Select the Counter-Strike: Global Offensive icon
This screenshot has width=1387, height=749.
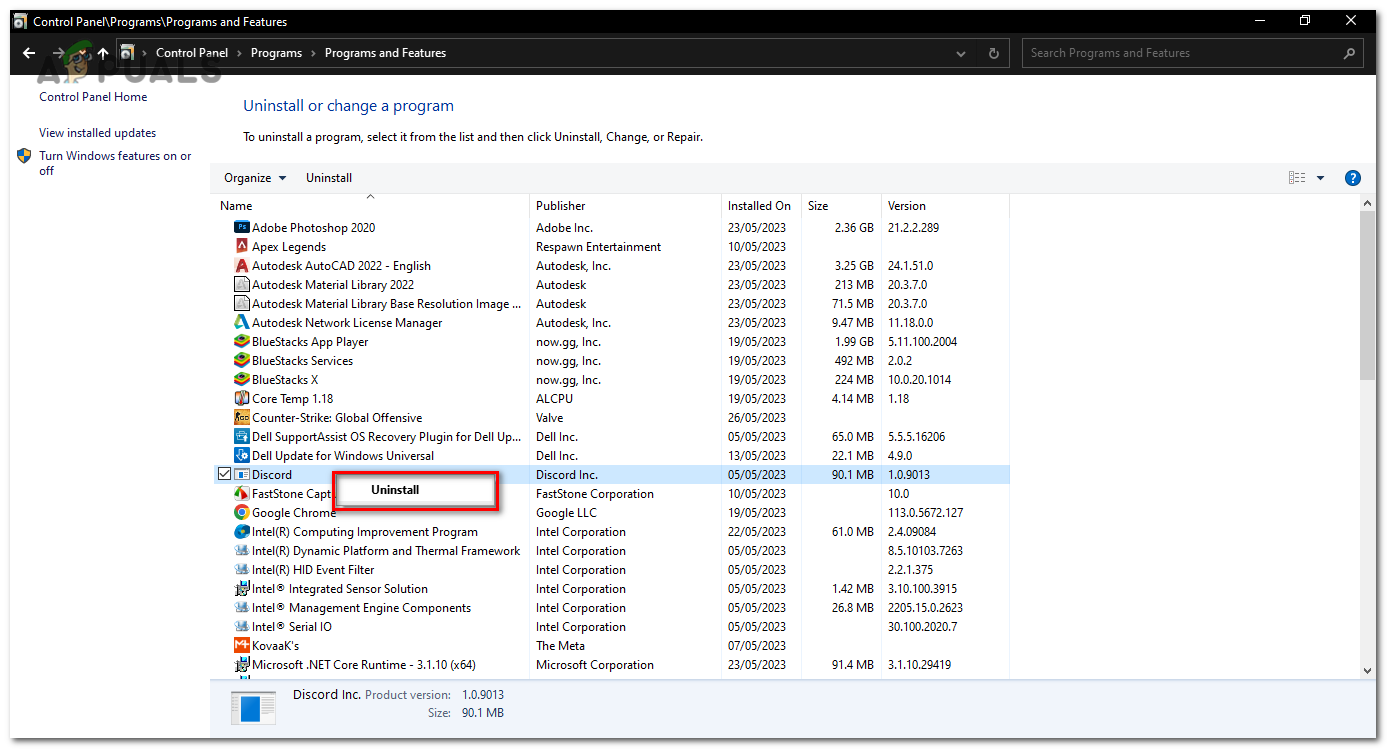point(241,417)
